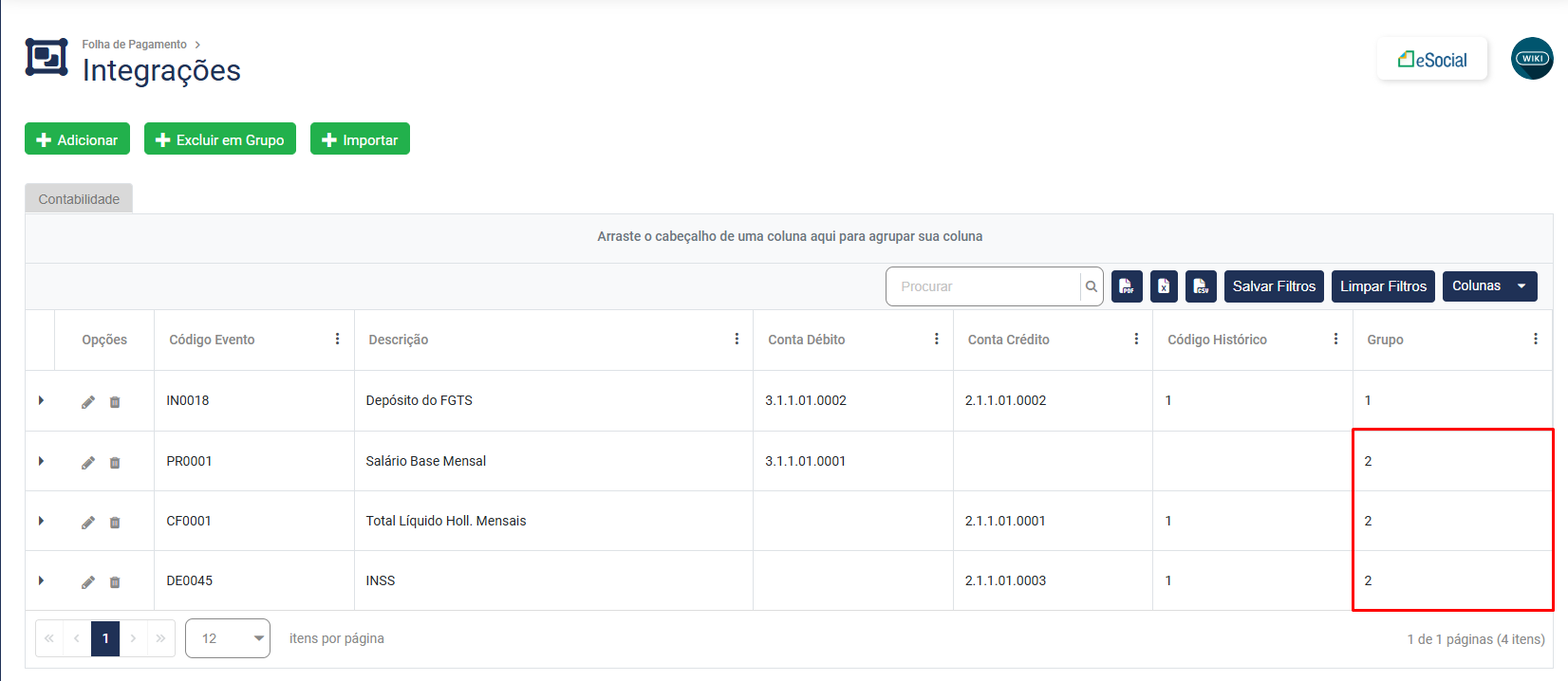Switch to the Contabilidade tab
Screen dimensions: 1568x681
[x=79, y=199]
